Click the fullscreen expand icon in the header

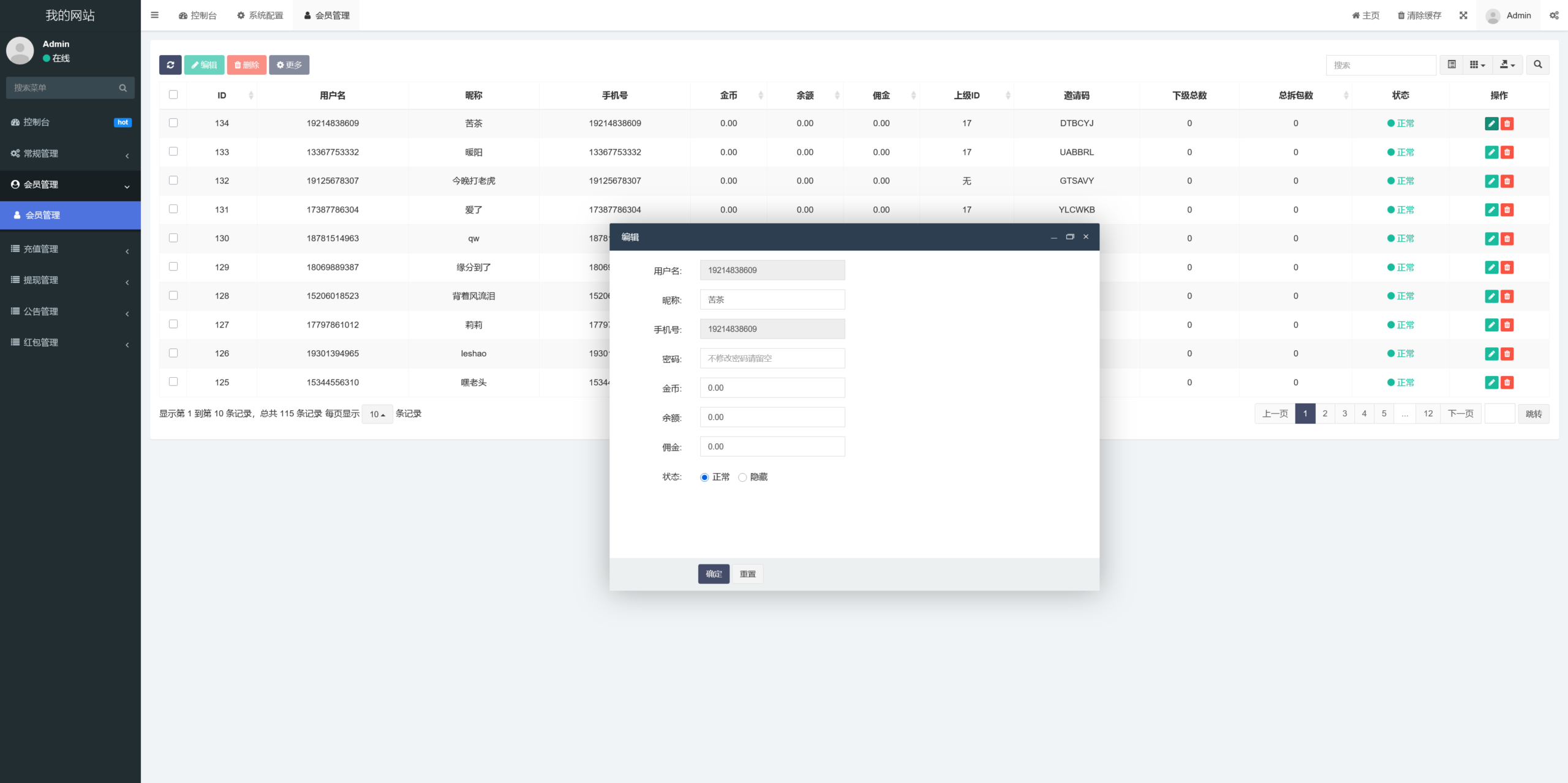(x=1463, y=15)
